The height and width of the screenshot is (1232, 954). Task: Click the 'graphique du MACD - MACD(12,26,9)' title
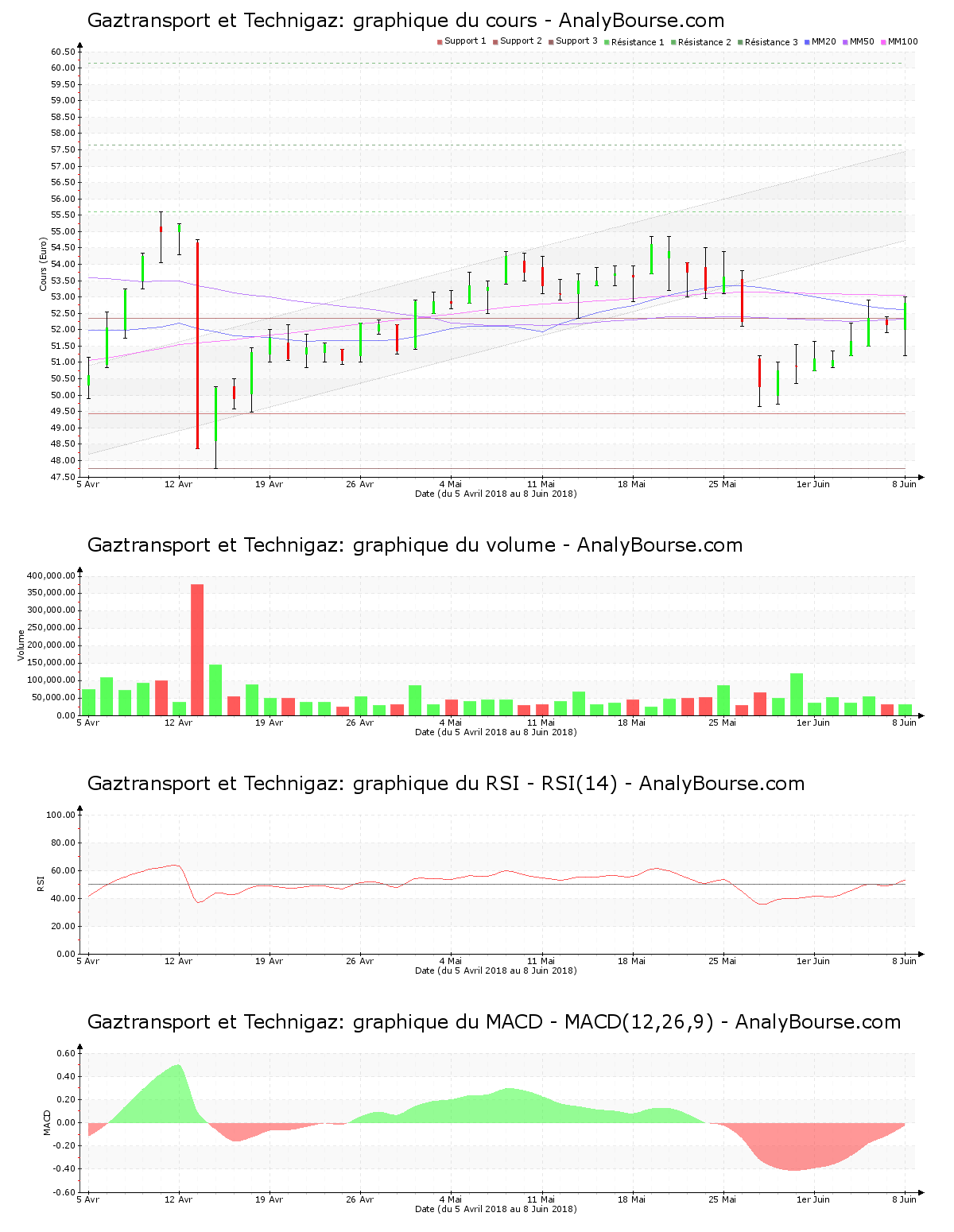tap(494, 1022)
